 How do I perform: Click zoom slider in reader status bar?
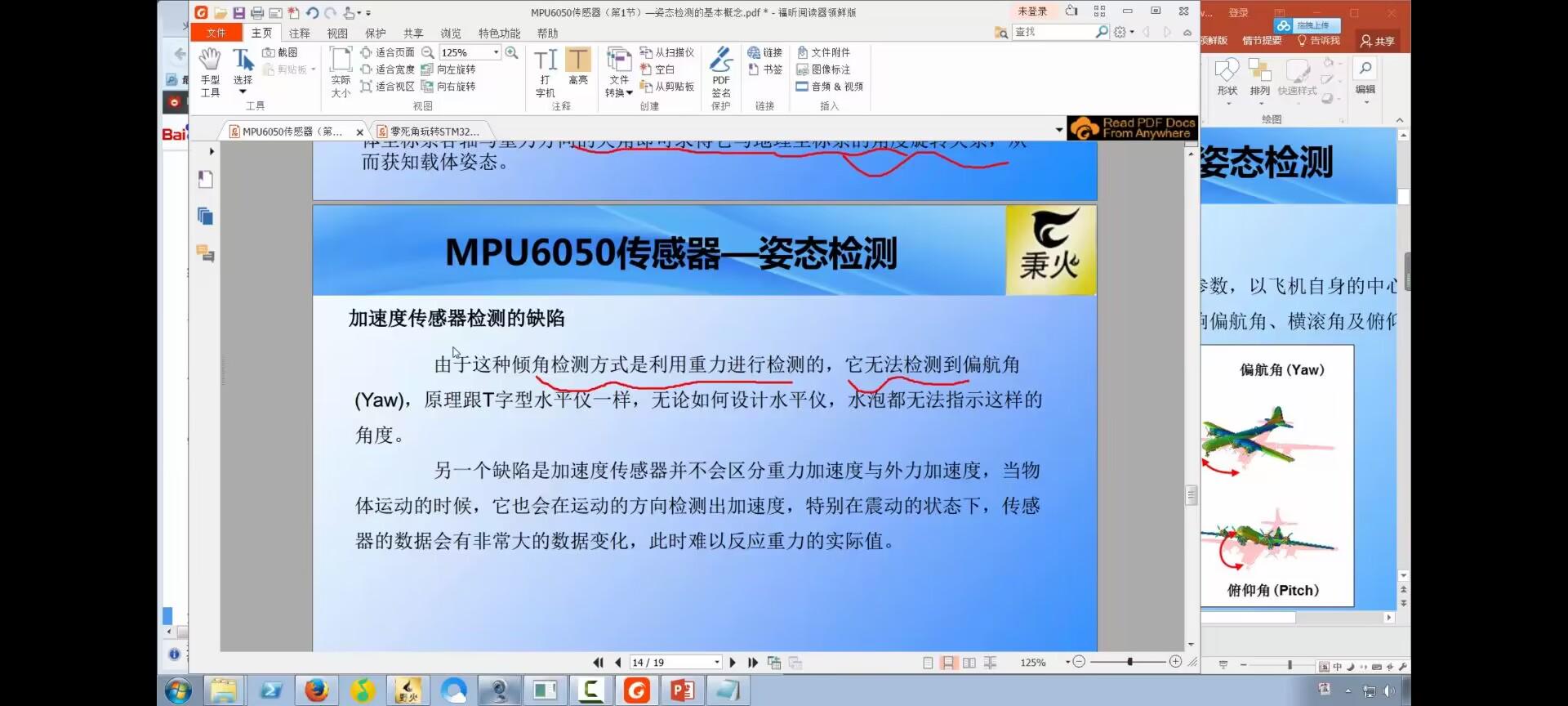pyautogui.click(x=1130, y=662)
